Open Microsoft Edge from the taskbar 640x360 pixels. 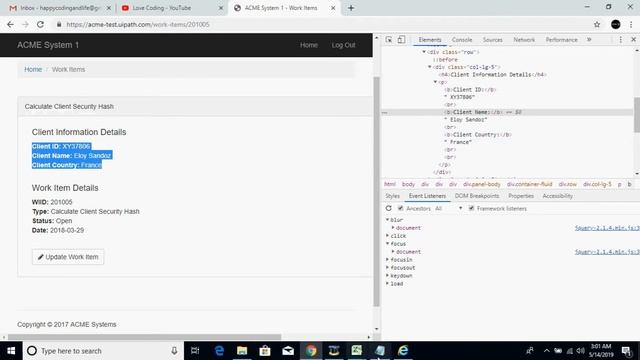click(219, 351)
